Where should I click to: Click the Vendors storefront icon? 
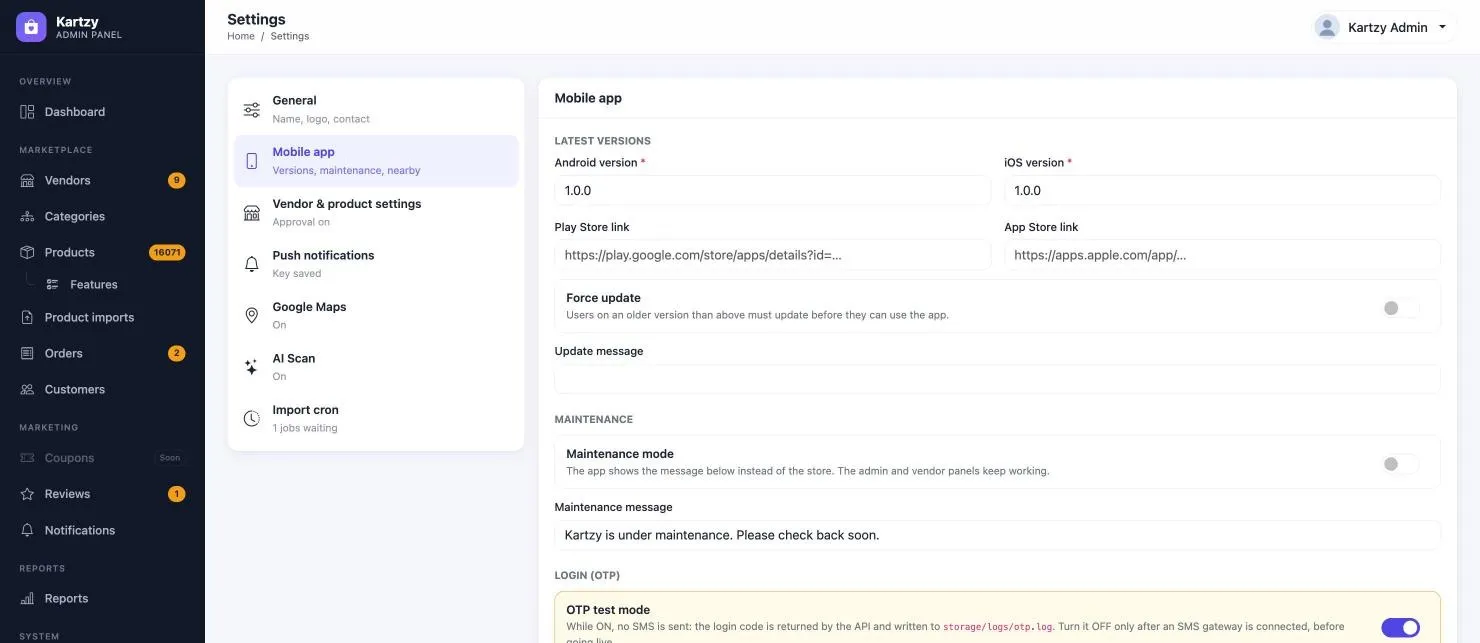27,180
